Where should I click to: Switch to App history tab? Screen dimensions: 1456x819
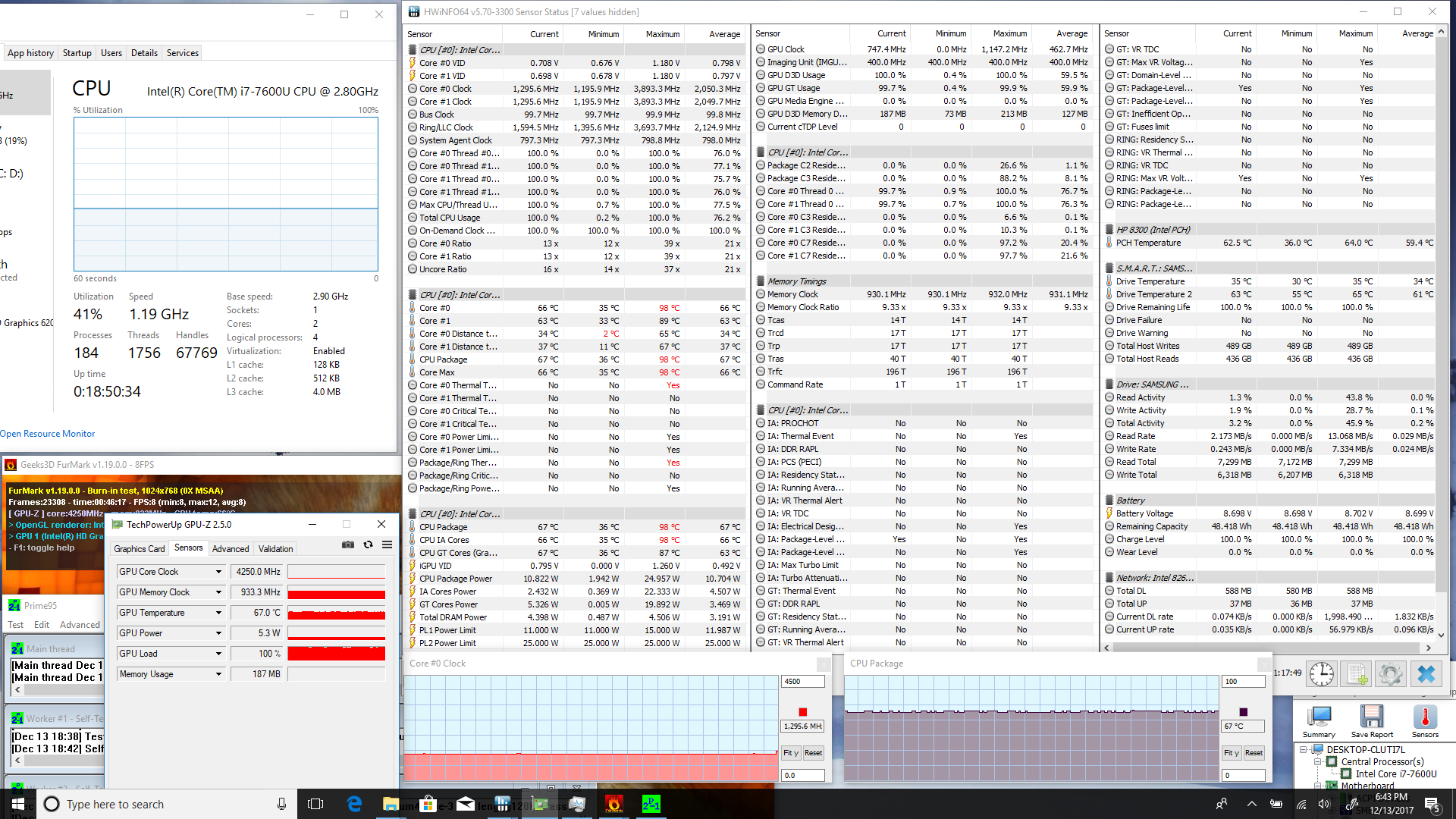tap(30, 53)
